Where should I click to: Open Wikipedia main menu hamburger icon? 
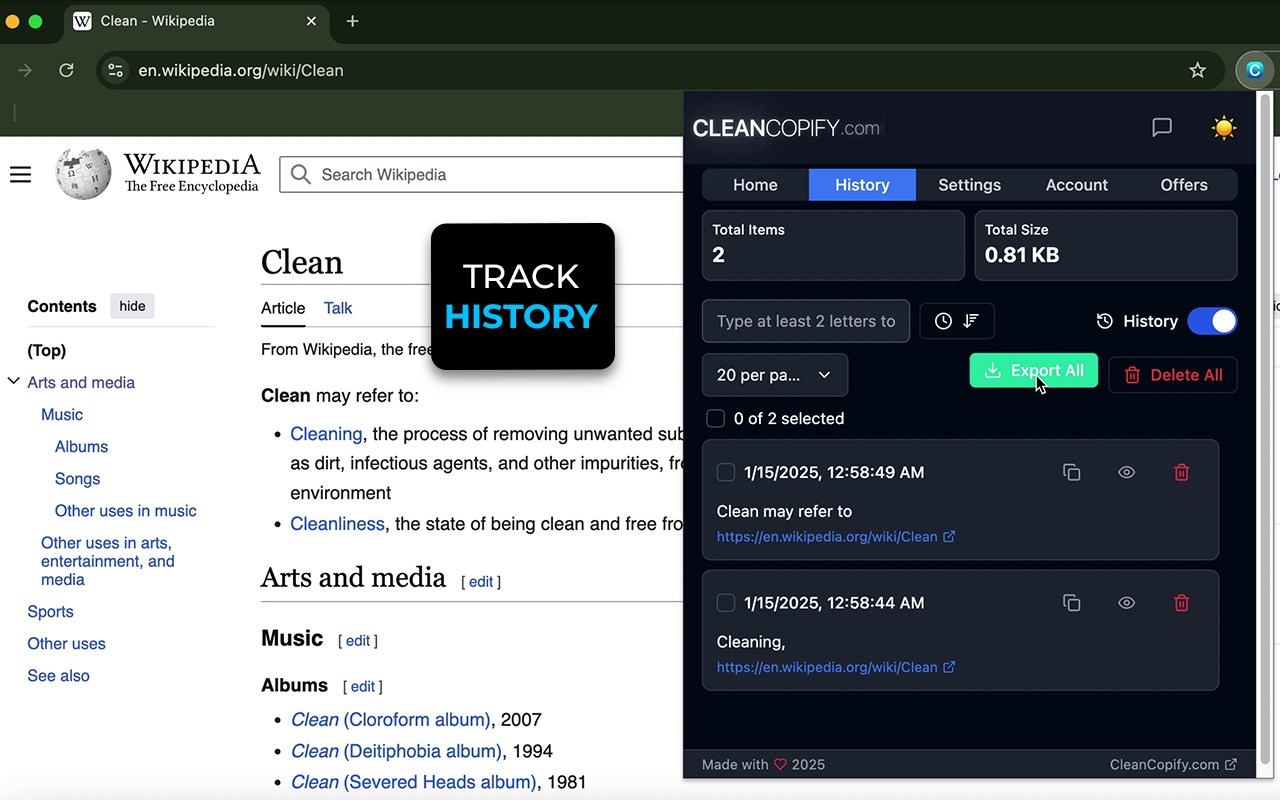click(20, 175)
